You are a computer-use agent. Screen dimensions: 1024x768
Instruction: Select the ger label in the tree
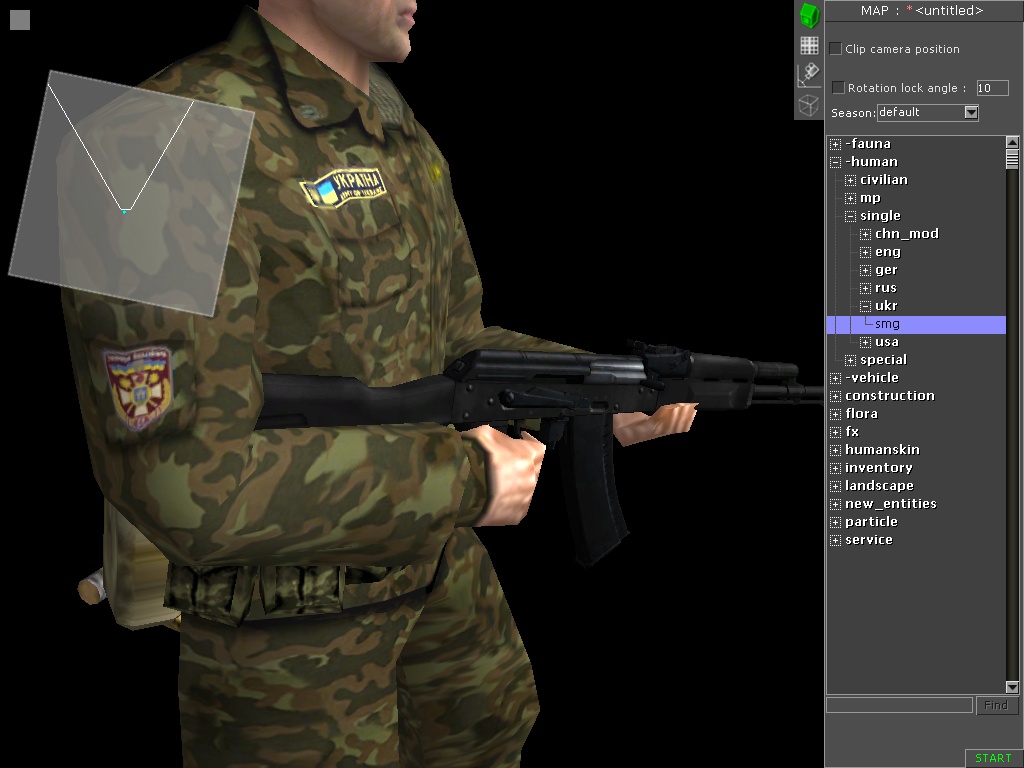886,270
